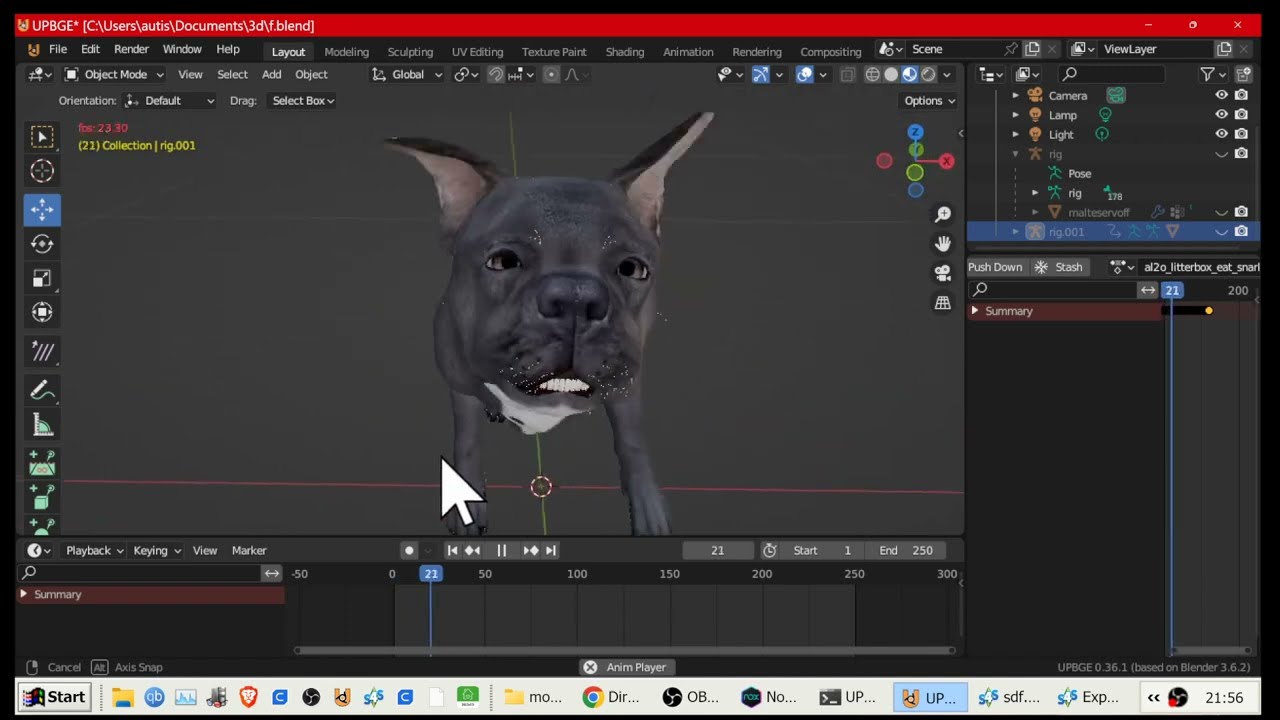Image resolution: width=1280 pixels, height=720 pixels.
Task: Click the current frame 21 field
Action: tap(717, 550)
